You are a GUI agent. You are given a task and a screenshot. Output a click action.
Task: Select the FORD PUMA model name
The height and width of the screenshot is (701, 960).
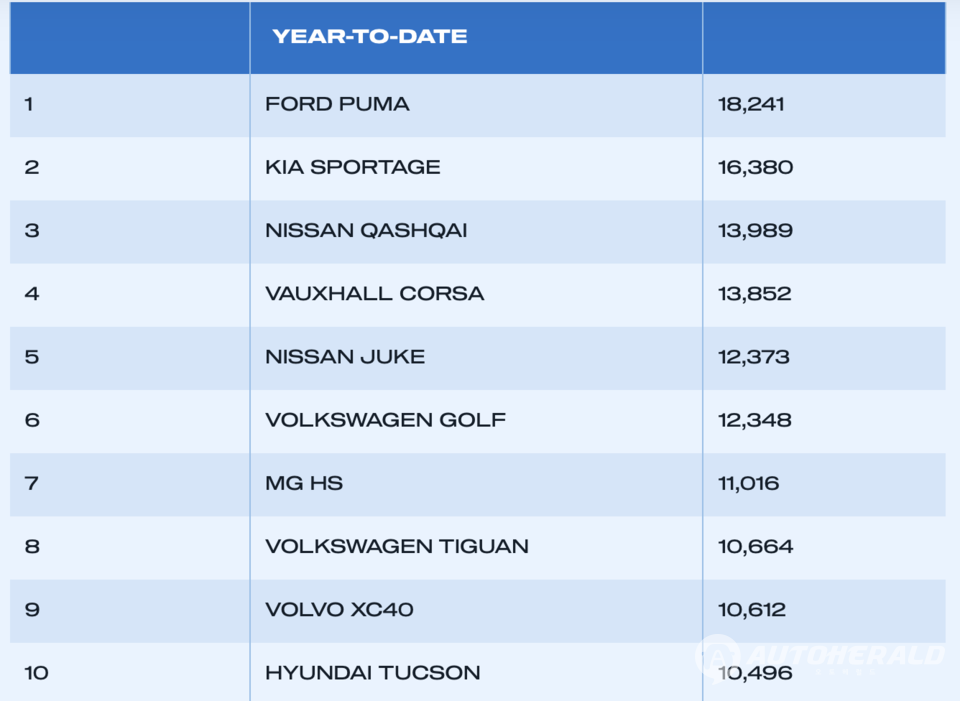point(337,104)
